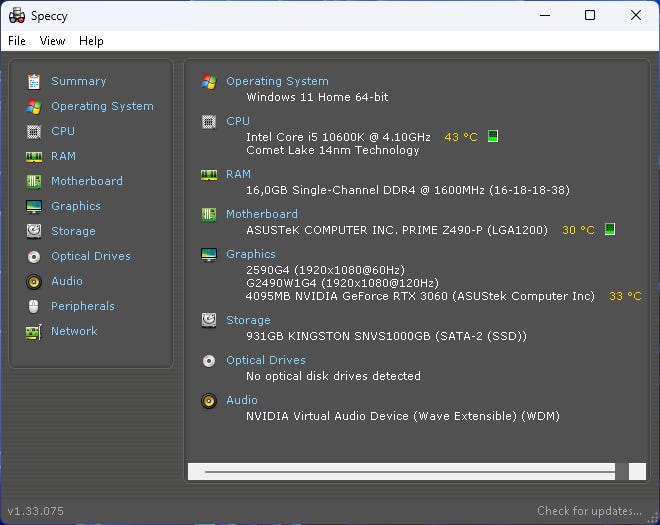Viewport: 660px width, 525px height.
Task: Click the RAM stick icon in sidebar
Action: click(34, 157)
